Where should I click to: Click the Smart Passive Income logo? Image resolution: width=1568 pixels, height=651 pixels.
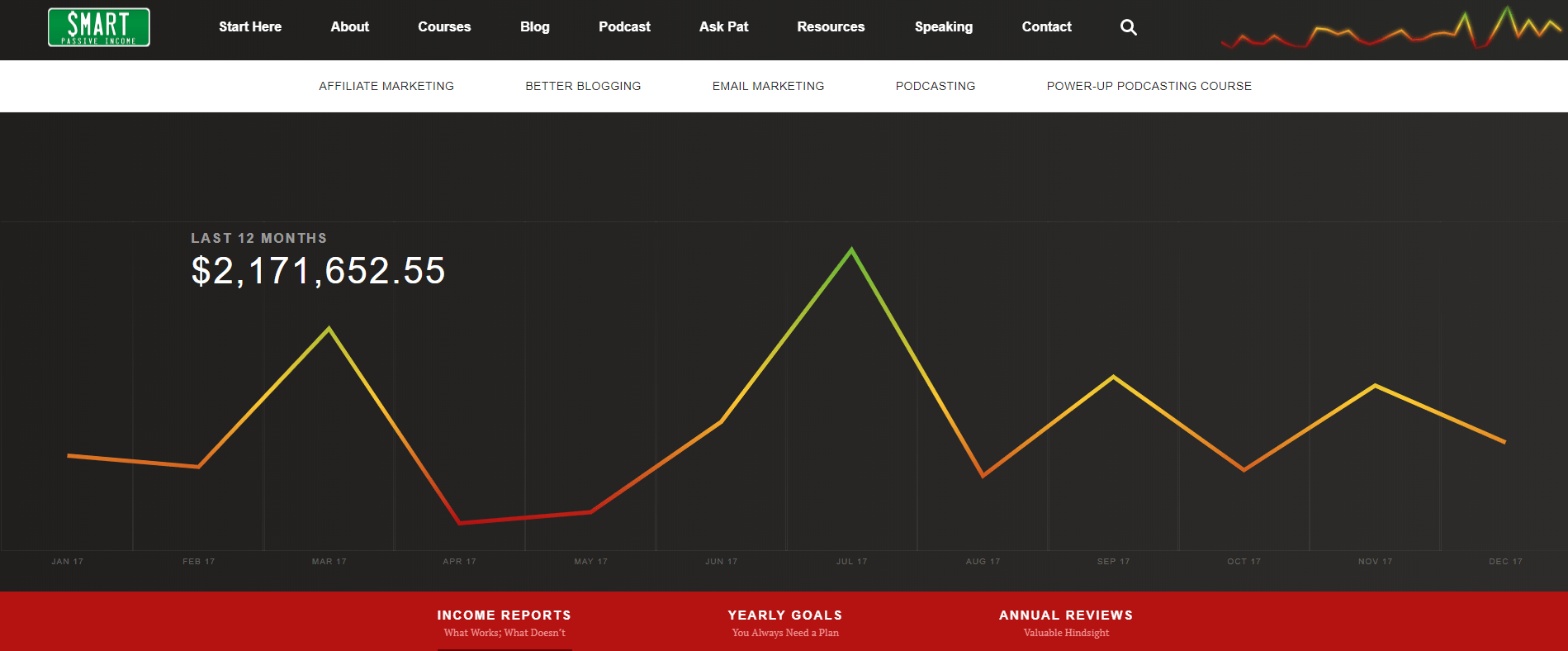[99, 27]
